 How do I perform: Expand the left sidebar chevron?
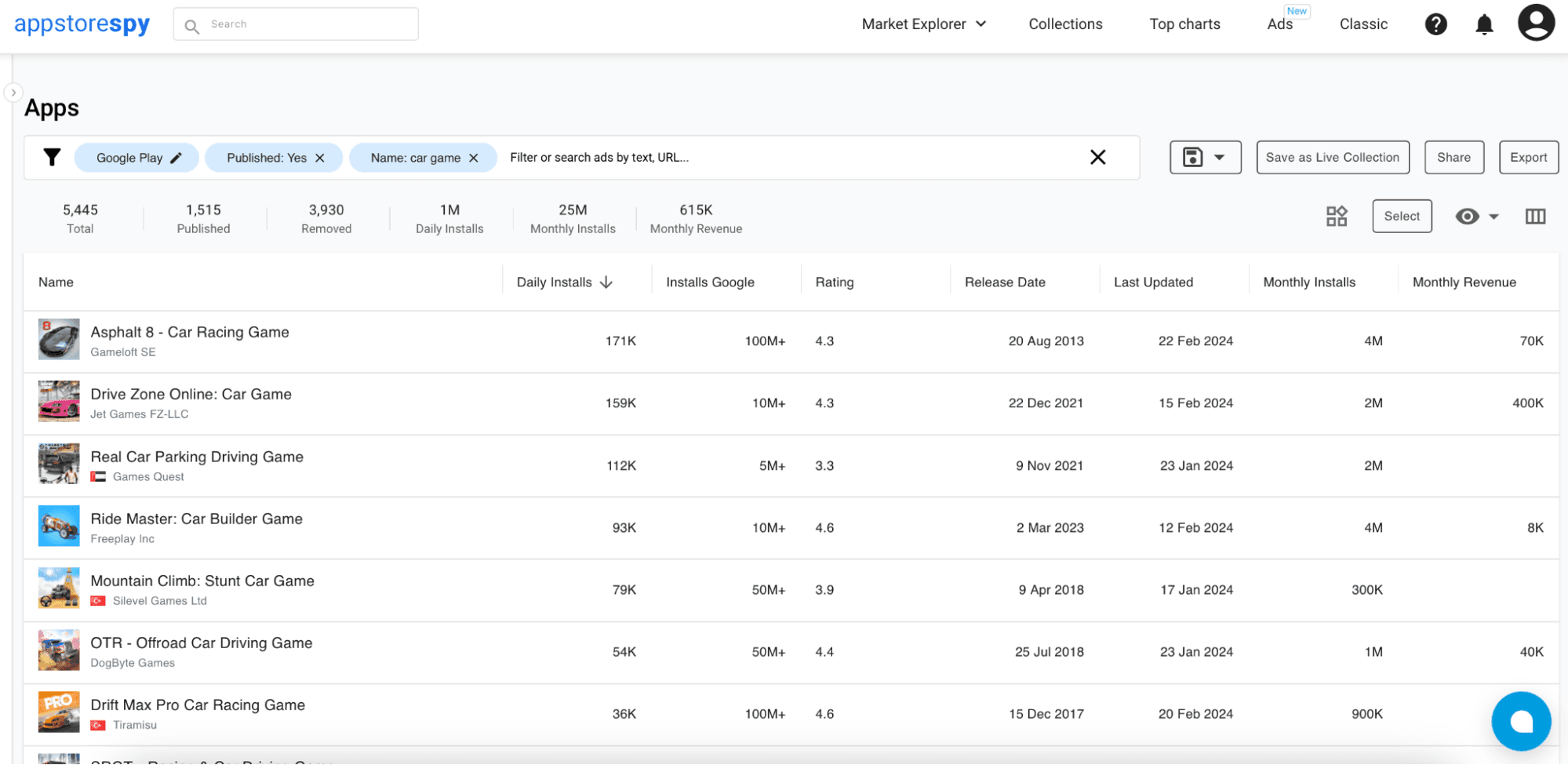click(13, 93)
